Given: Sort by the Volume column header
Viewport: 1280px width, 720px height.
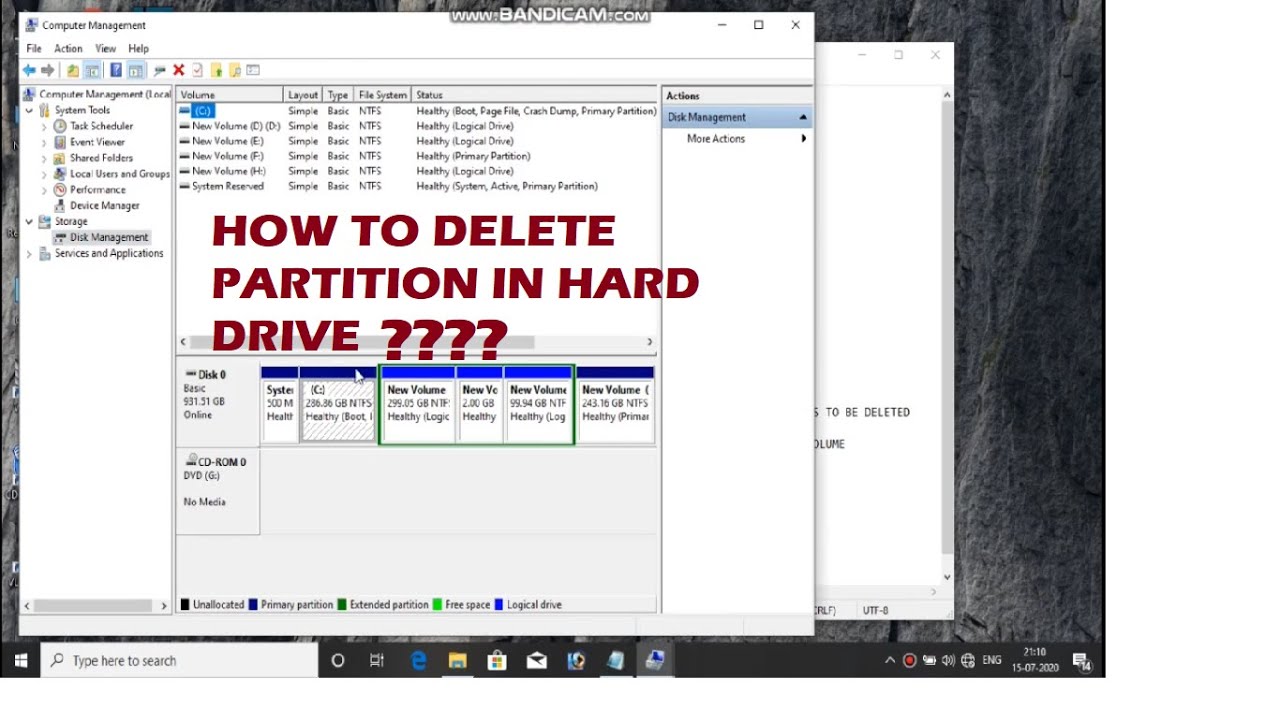Looking at the screenshot, I should point(230,95).
